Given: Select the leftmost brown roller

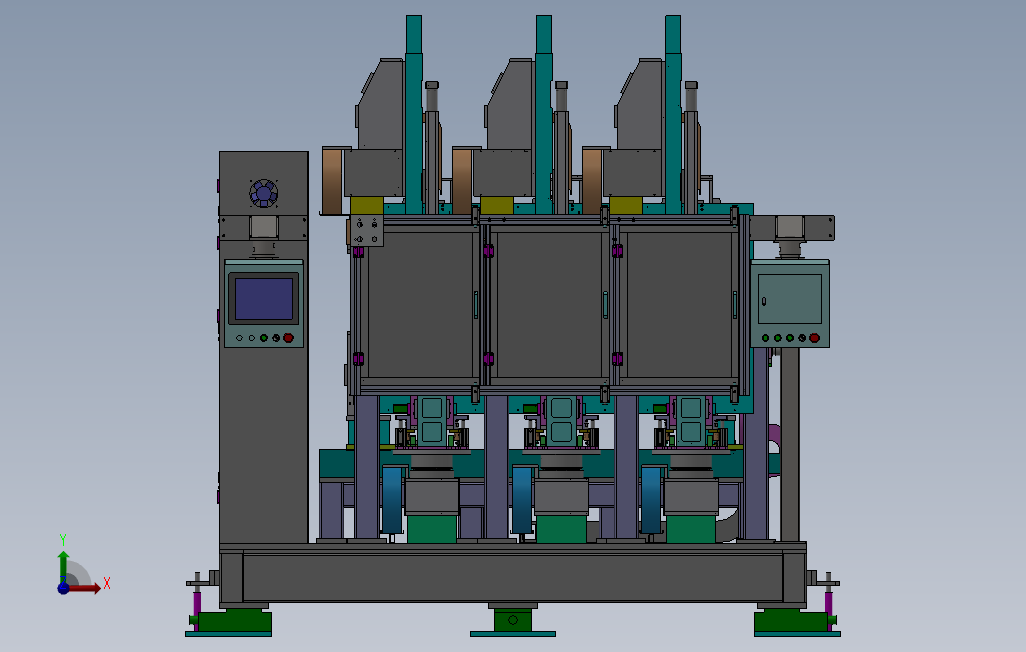Looking at the screenshot, I should pyautogui.click(x=332, y=181).
